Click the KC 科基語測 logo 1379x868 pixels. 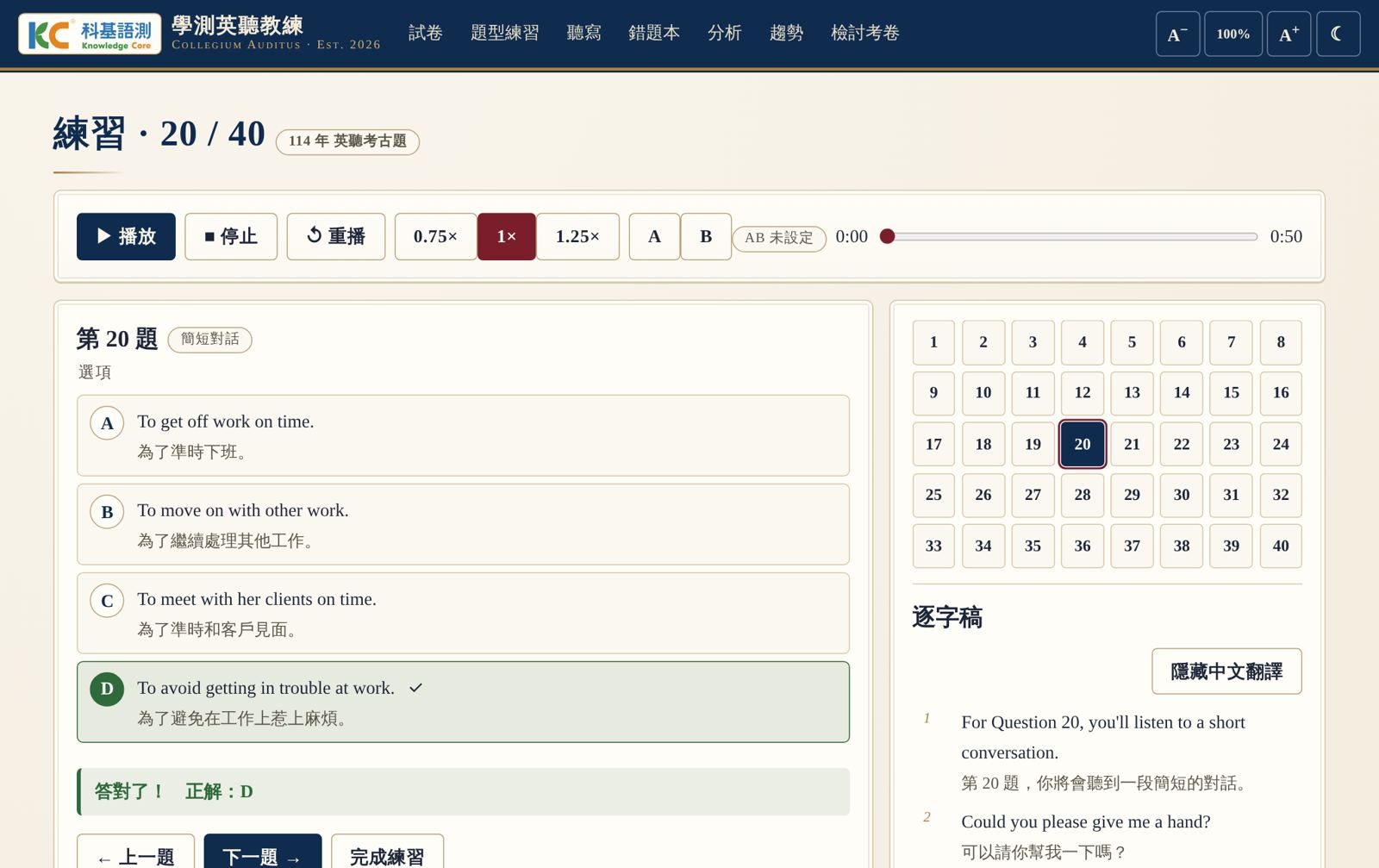click(90, 34)
